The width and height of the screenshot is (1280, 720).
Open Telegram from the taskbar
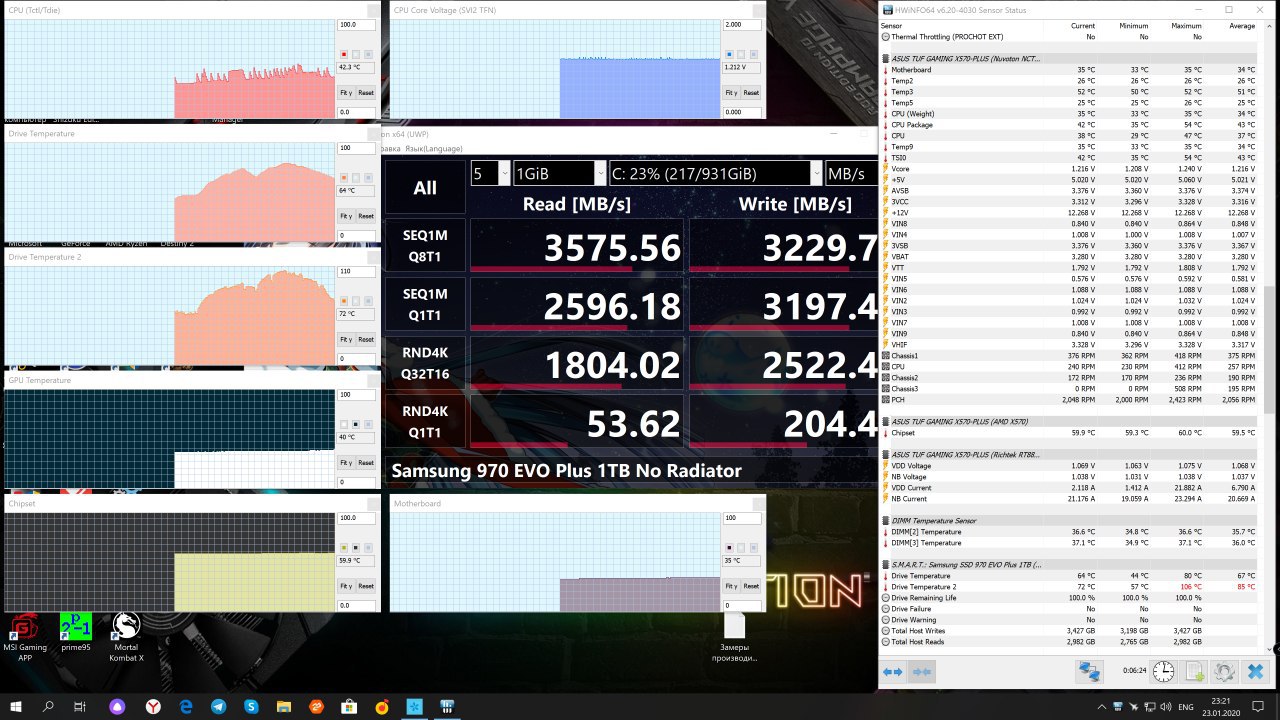pos(219,706)
